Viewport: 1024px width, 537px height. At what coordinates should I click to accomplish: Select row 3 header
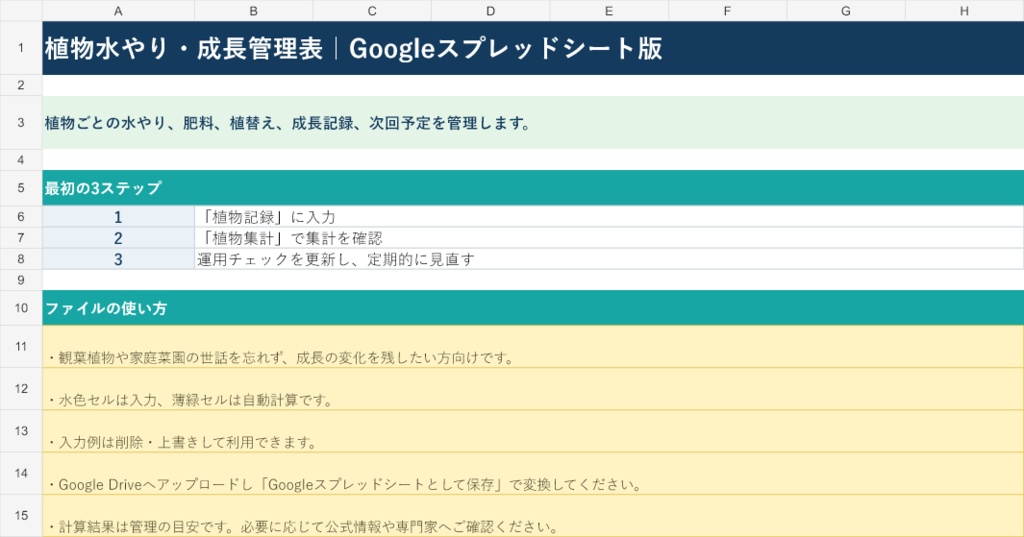[21, 122]
